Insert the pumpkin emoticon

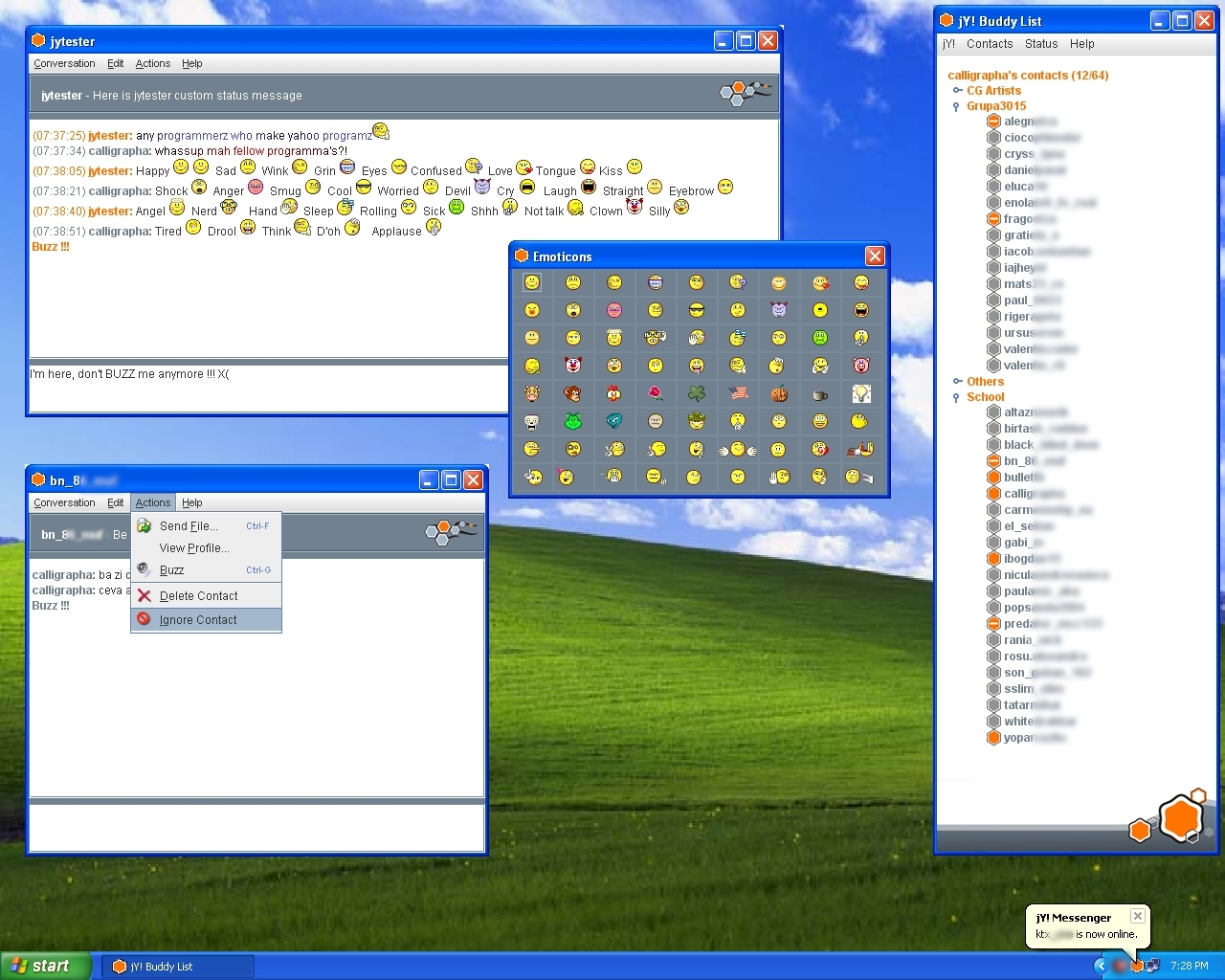[x=779, y=393]
